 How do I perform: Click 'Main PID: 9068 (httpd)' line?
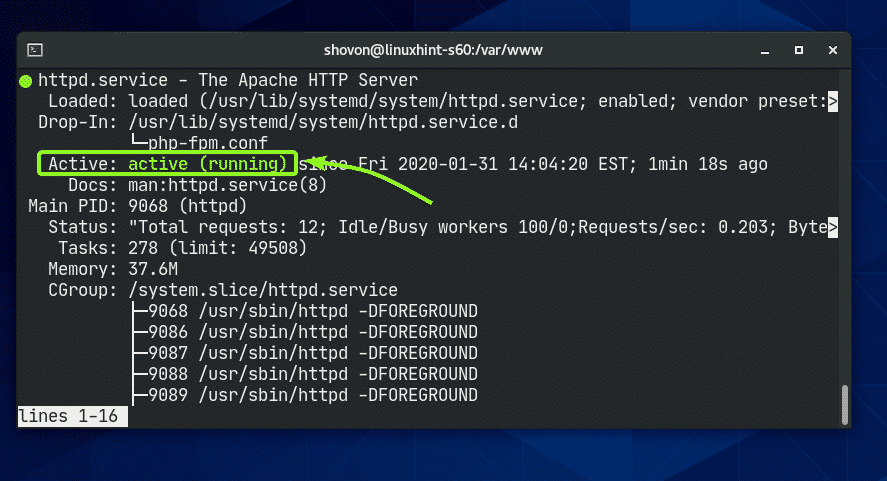pos(137,206)
